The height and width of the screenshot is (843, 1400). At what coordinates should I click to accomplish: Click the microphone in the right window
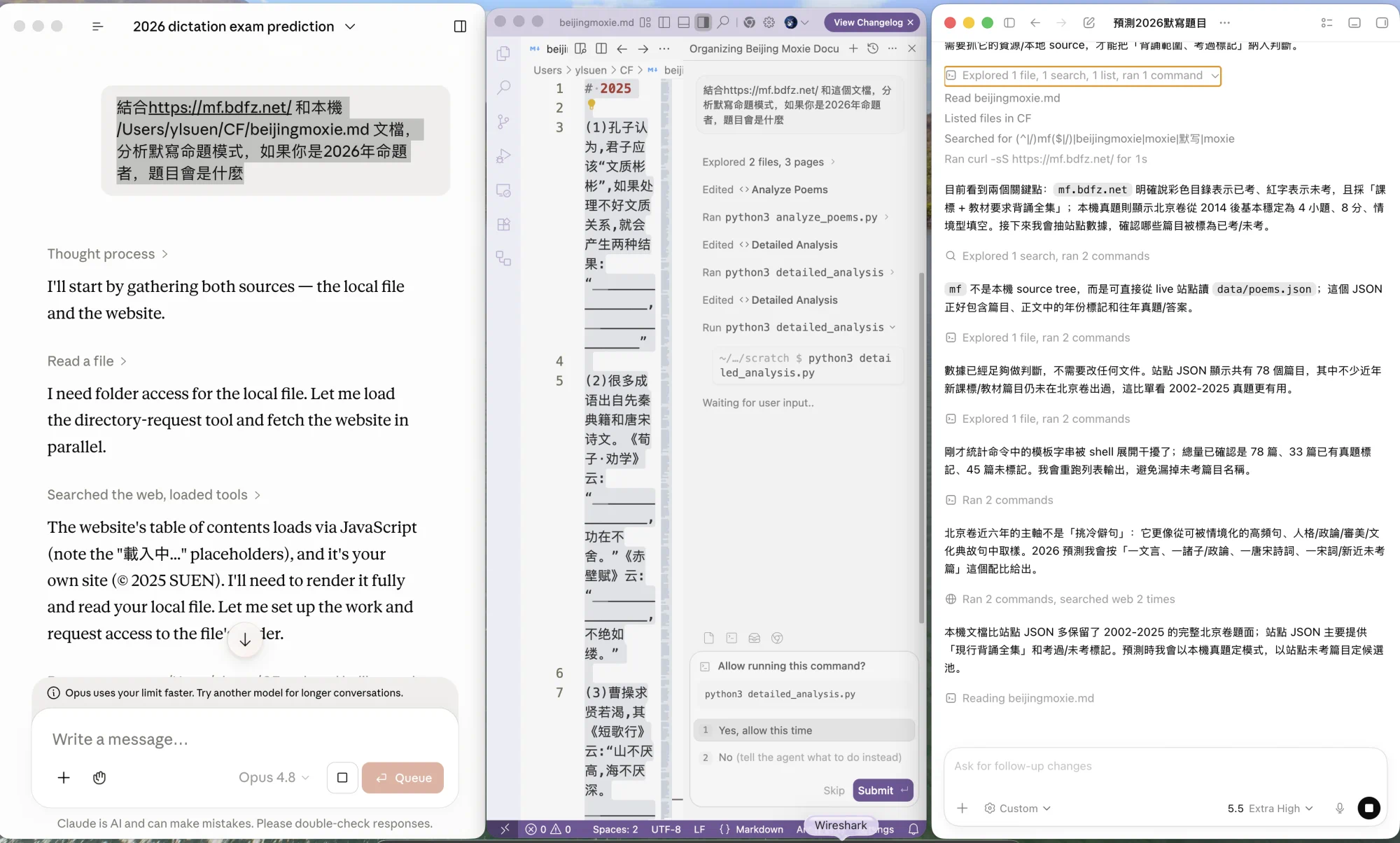point(1340,808)
